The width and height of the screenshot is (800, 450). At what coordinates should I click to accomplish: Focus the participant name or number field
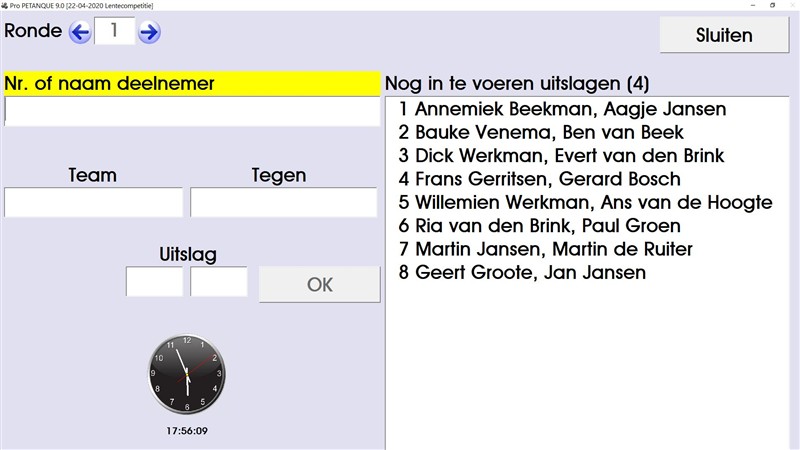(x=192, y=111)
